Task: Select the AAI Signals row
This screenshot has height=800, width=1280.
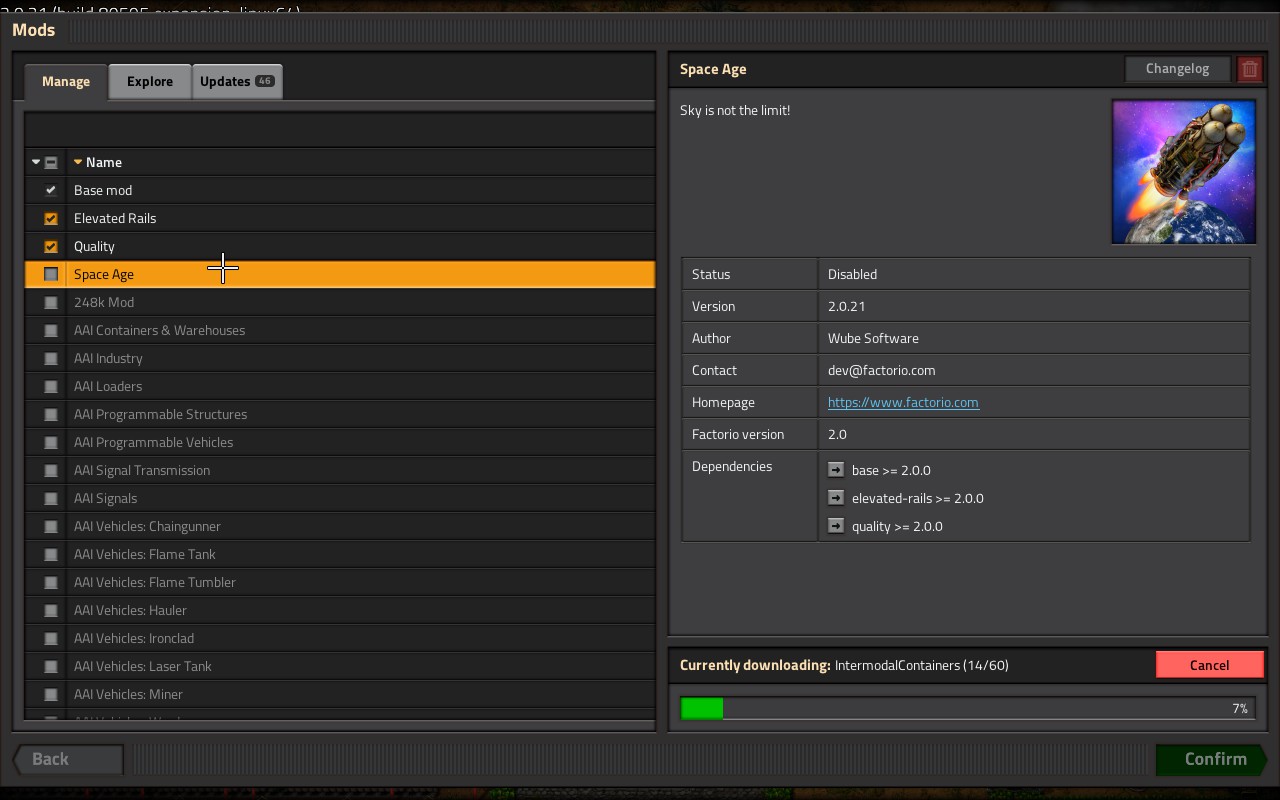Action: pyautogui.click(x=340, y=498)
